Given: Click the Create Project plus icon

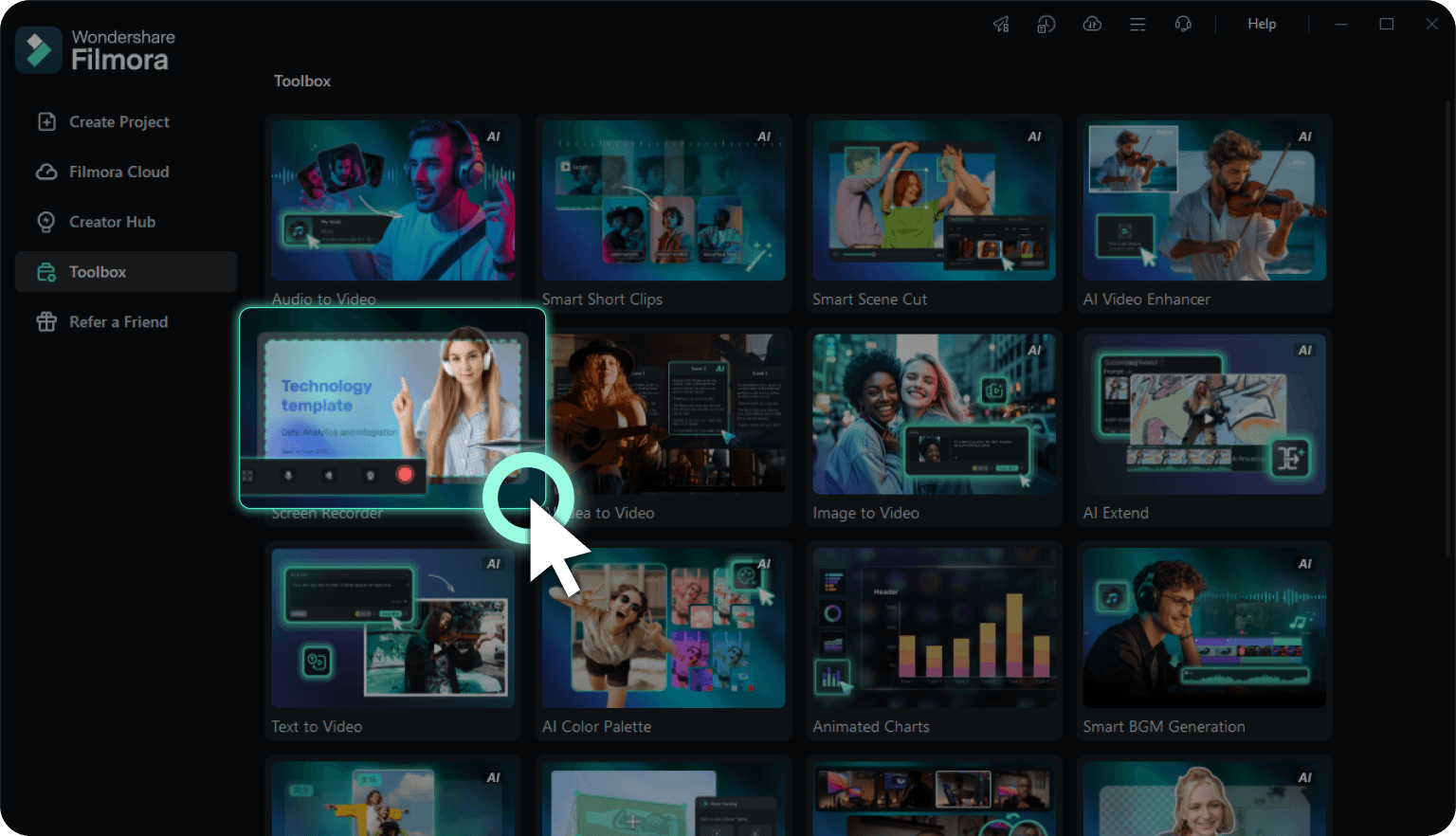Looking at the screenshot, I should [x=46, y=121].
